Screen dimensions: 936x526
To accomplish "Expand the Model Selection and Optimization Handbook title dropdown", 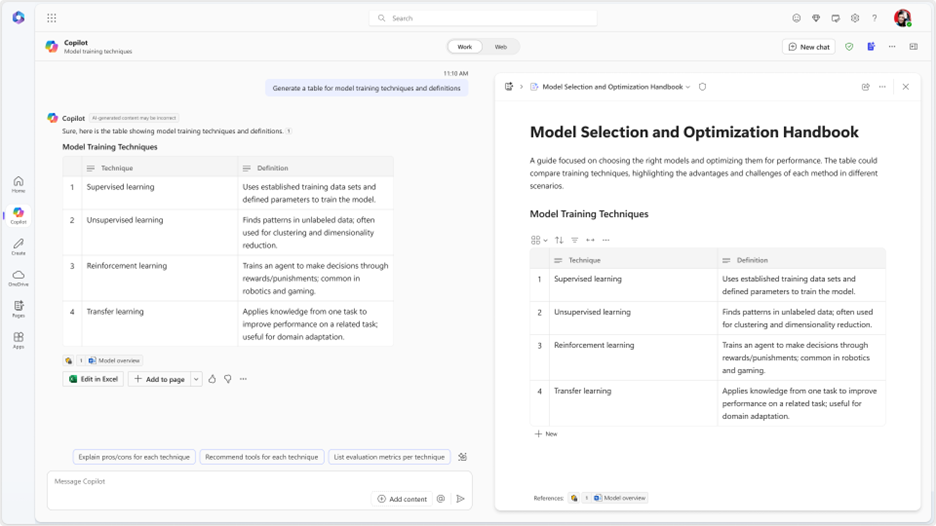I will (x=688, y=87).
